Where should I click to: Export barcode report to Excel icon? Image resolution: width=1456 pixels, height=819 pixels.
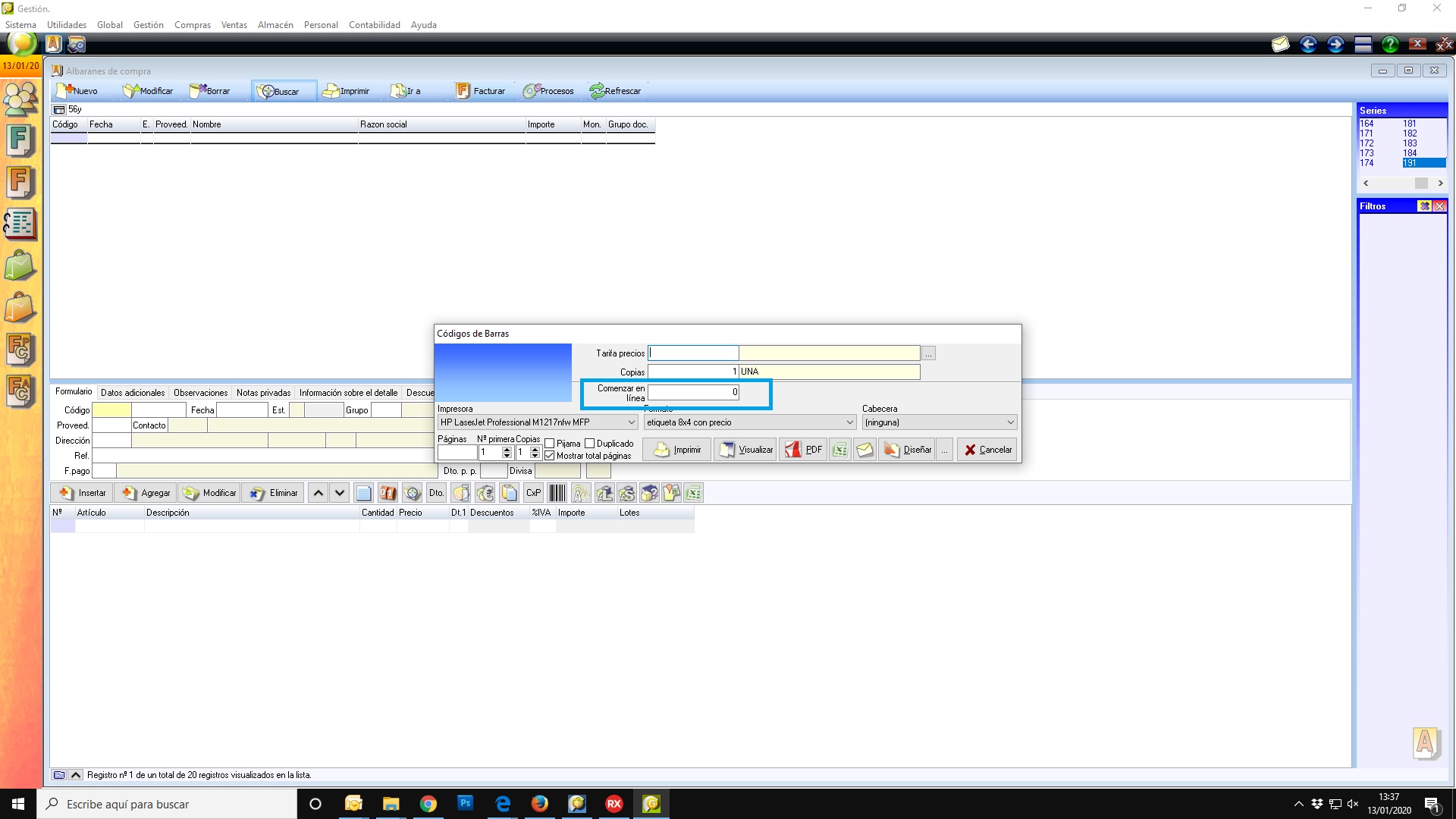[x=839, y=450]
